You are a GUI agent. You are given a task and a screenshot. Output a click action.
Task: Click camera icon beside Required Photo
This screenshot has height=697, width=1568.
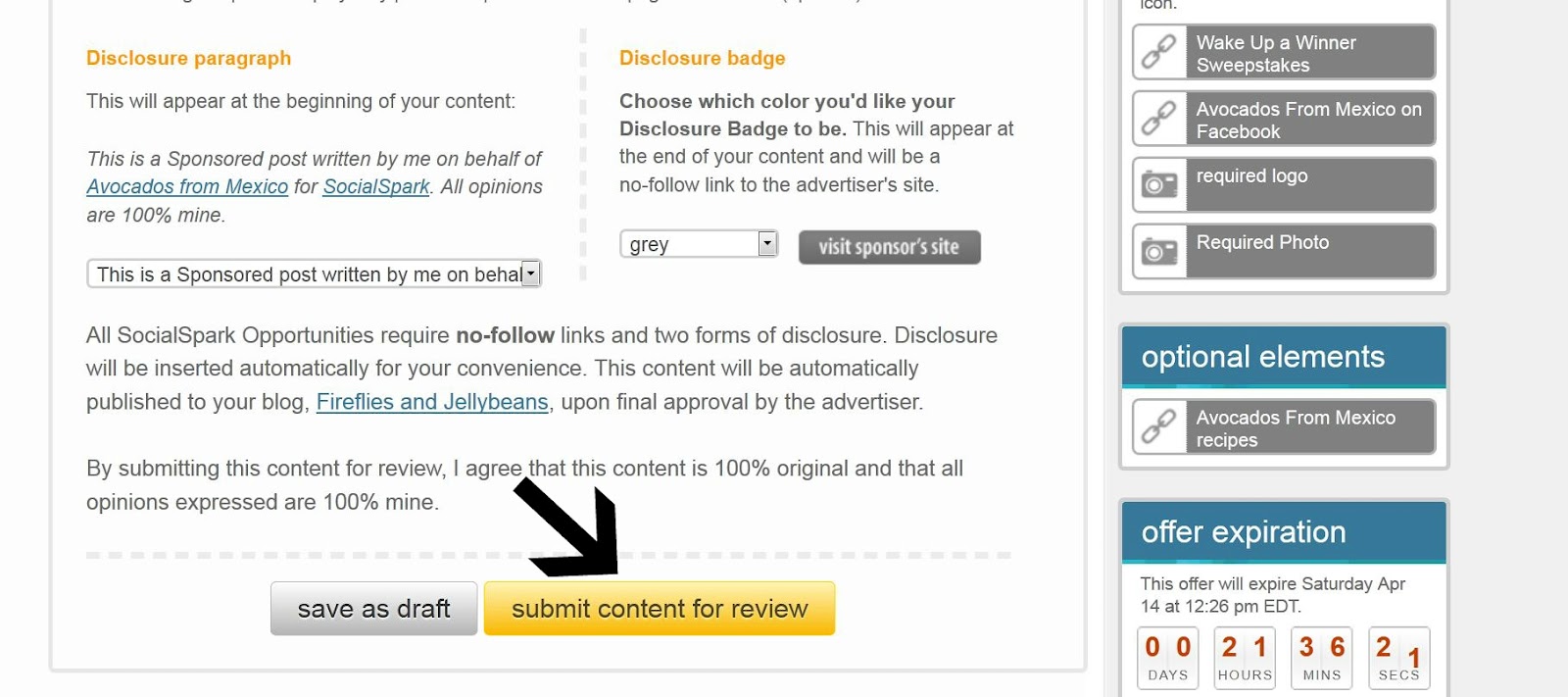pos(1159,251)
